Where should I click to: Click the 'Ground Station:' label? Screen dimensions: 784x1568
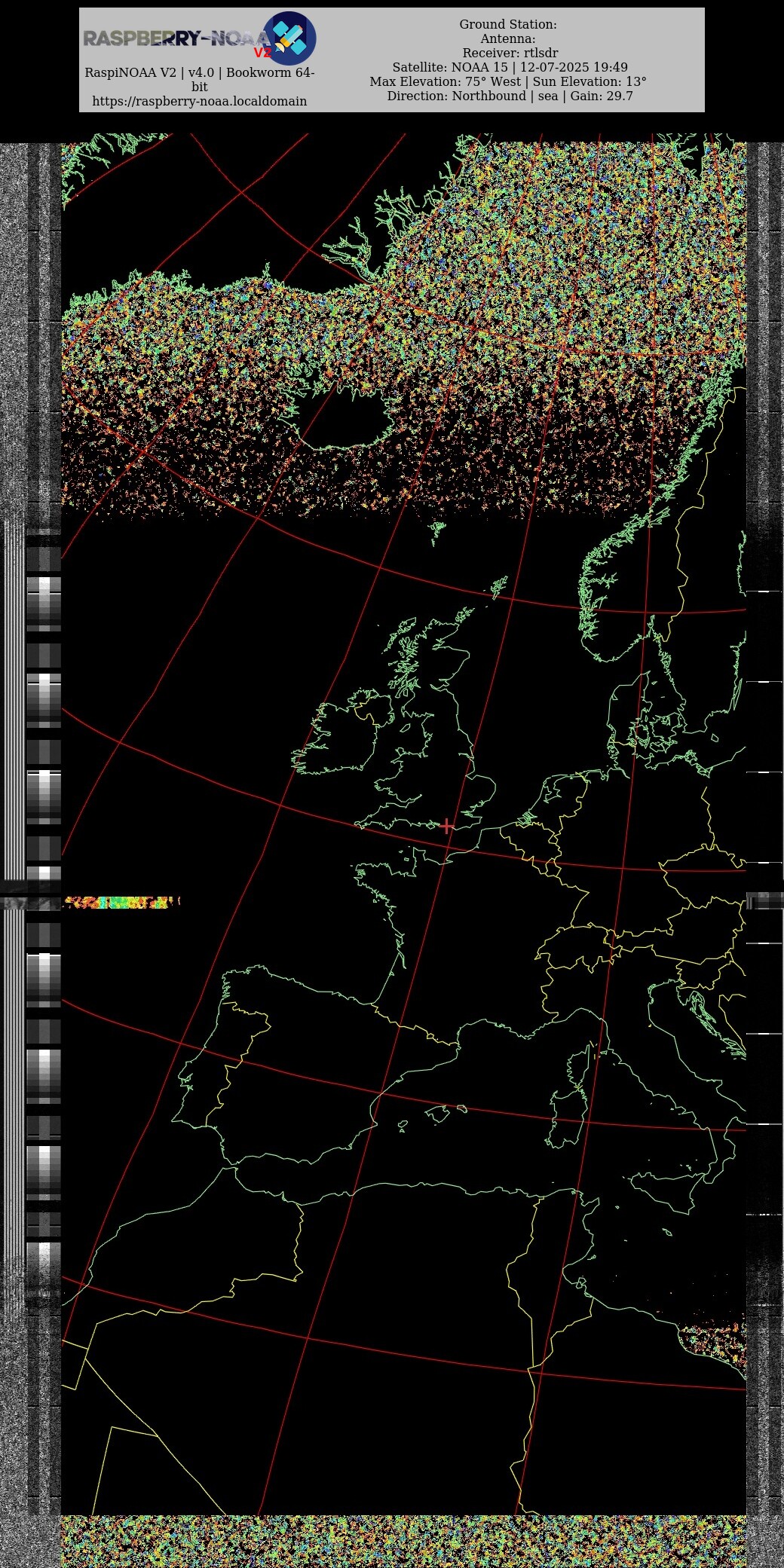508,24
